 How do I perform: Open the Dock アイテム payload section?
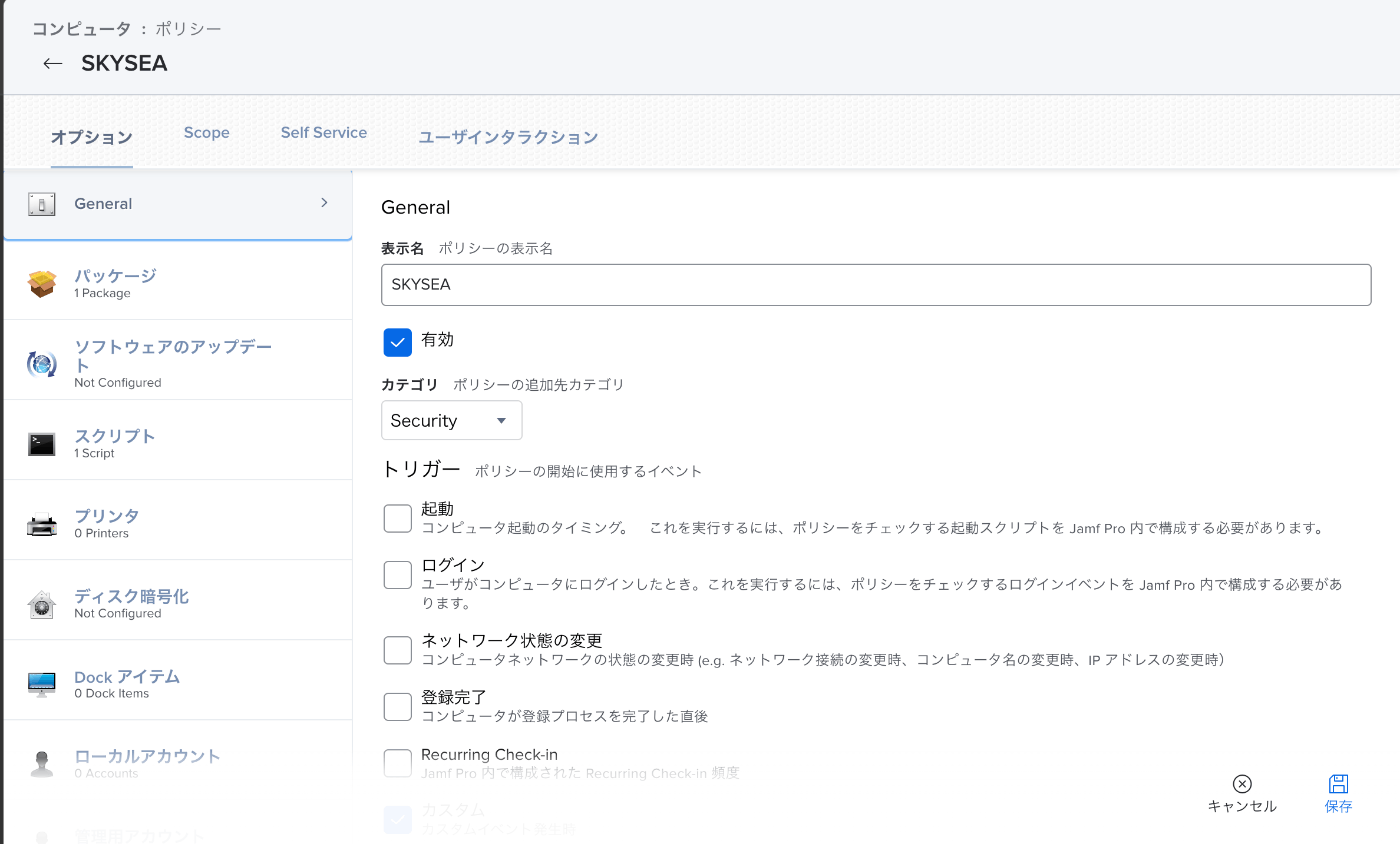coord(178,680)
